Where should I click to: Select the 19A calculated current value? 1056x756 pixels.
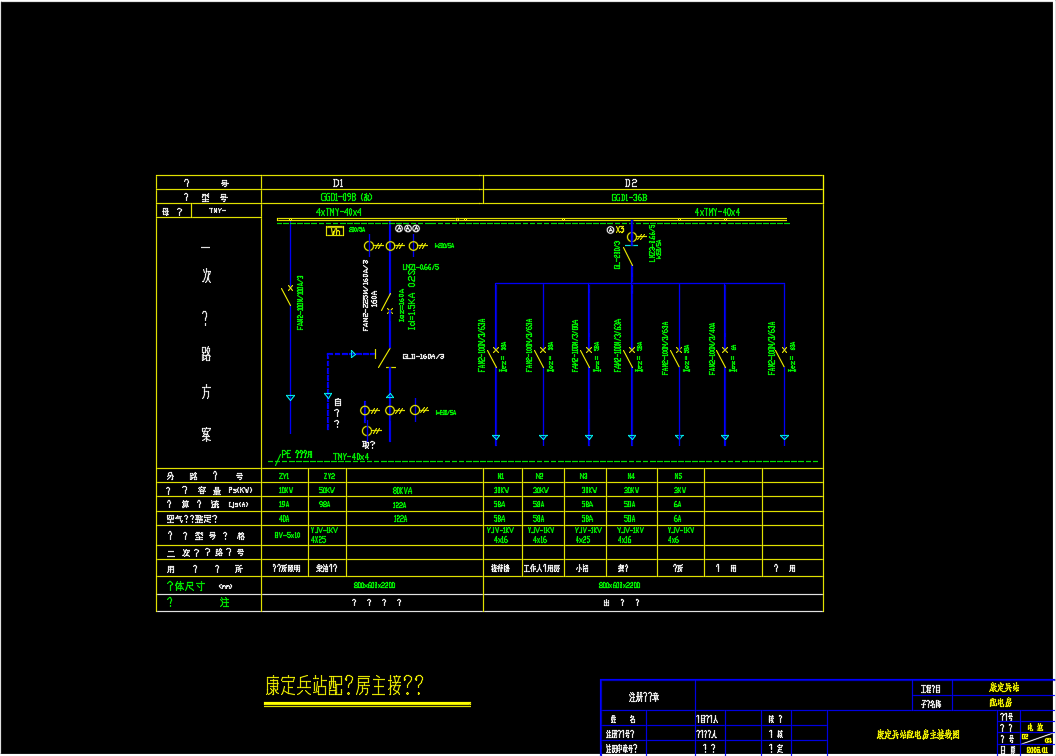[284, 504]
